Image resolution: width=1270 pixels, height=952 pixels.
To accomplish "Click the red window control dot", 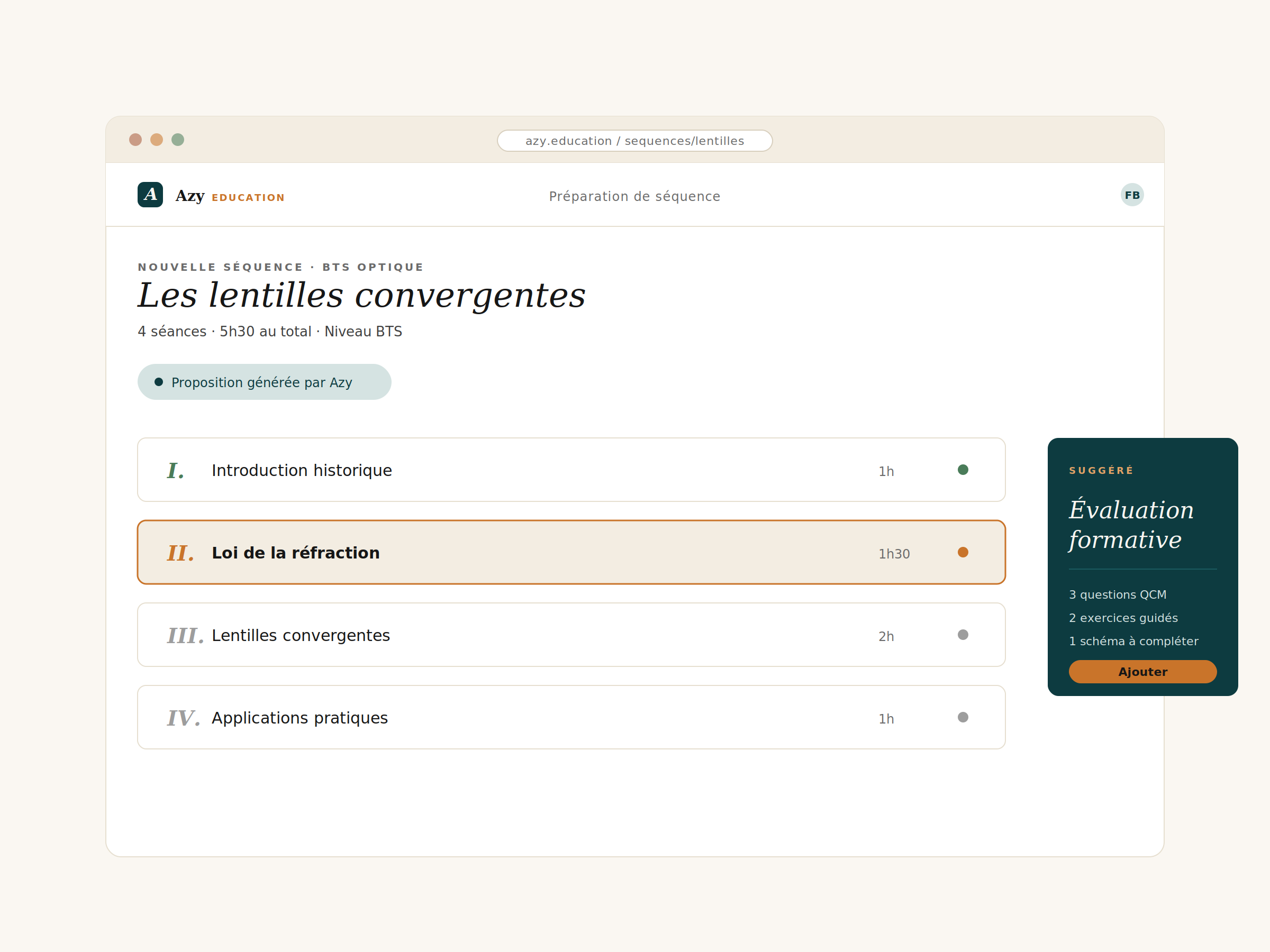I will coord(135,140).
